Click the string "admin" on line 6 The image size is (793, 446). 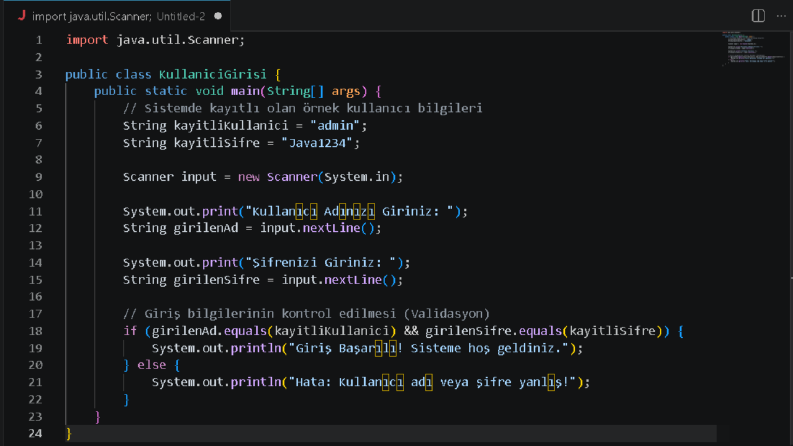coord(335,125)
